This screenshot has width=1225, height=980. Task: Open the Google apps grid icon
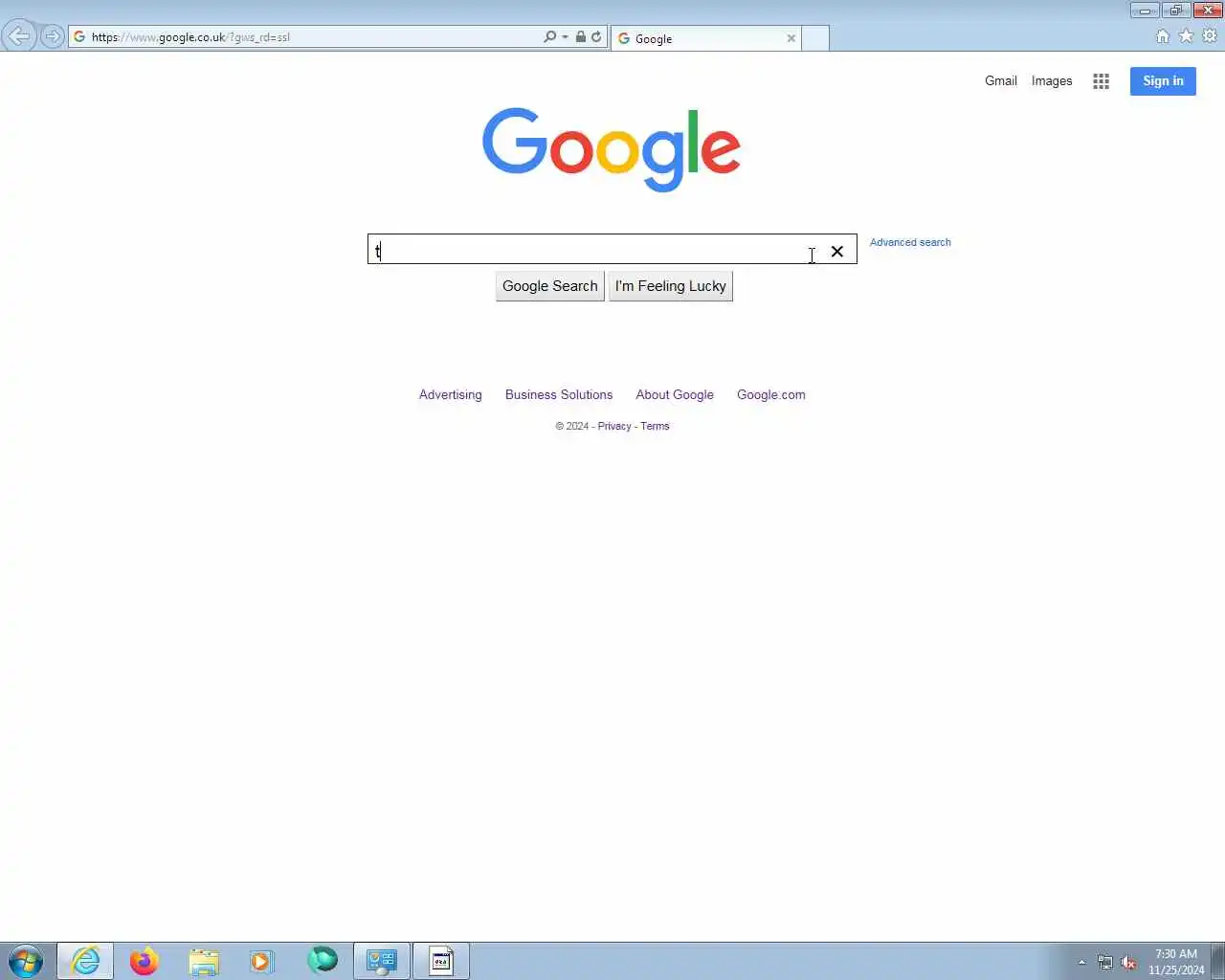(x=1101, y=81)
